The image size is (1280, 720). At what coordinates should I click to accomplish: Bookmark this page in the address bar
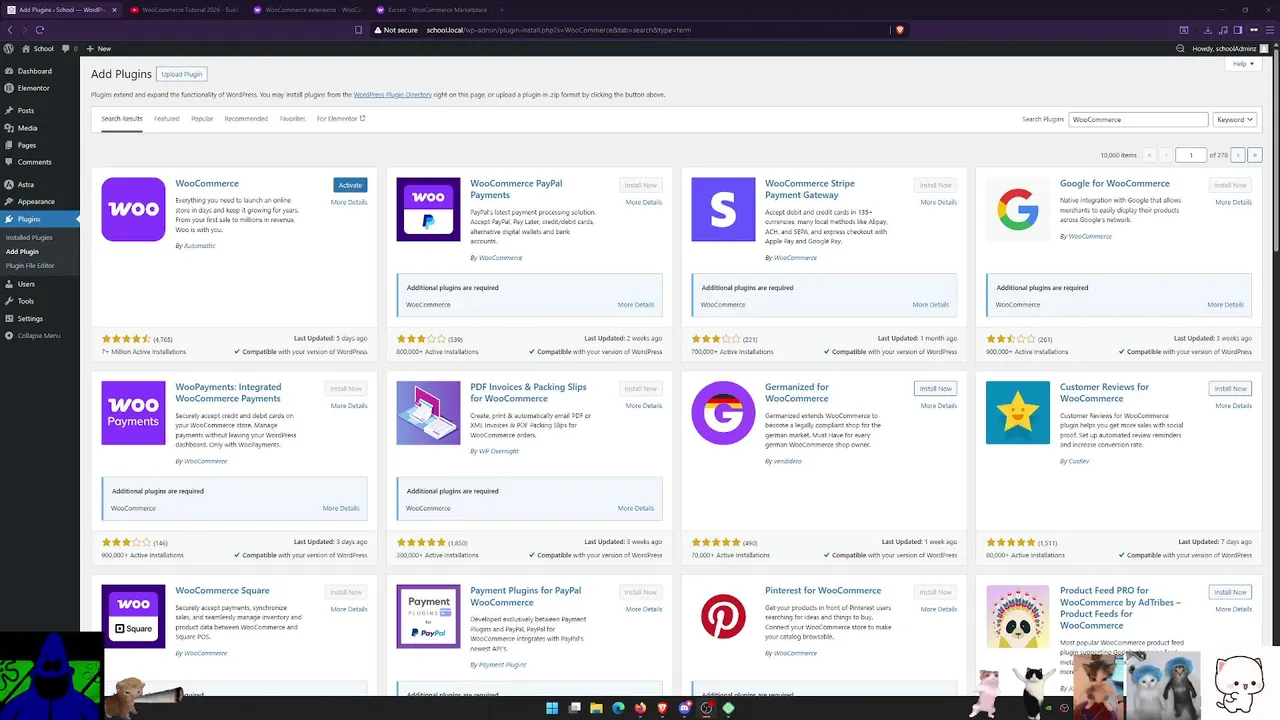point(358,30)
